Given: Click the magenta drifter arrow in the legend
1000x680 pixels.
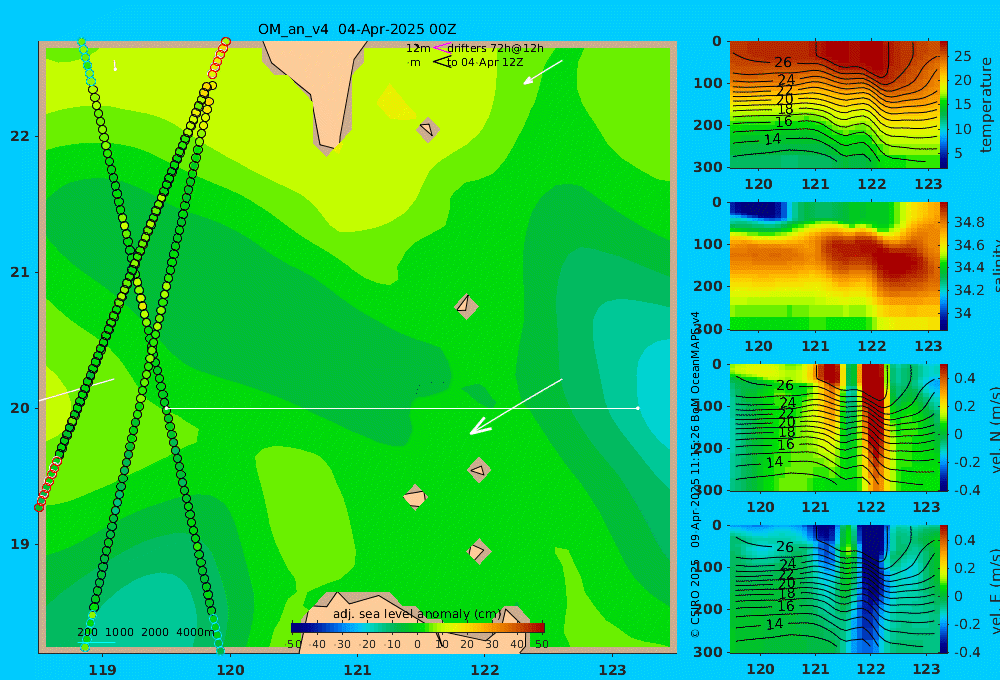Looking at the screenshot, I should (x=441, y=47).
